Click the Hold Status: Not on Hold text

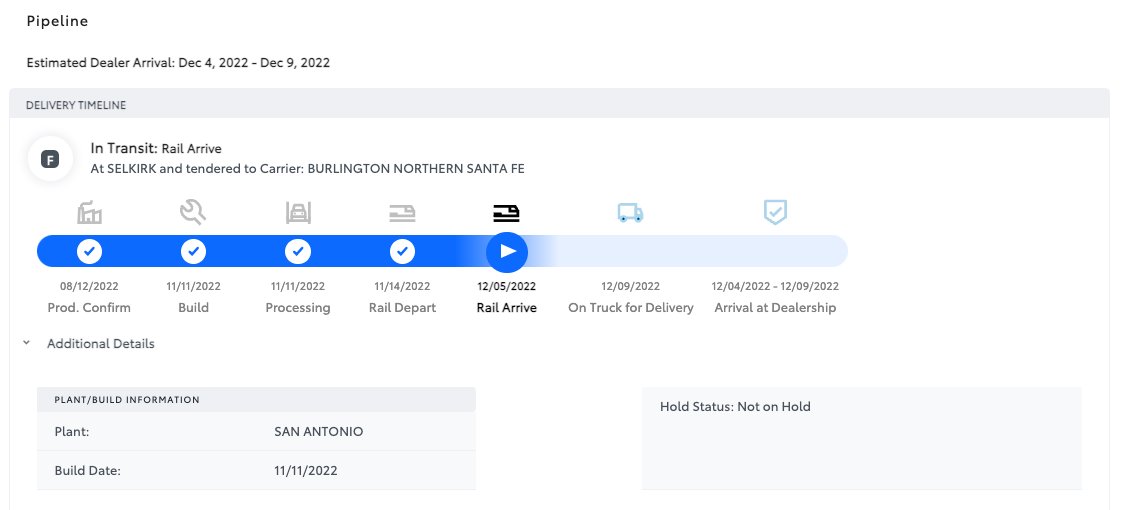(735, 407)
